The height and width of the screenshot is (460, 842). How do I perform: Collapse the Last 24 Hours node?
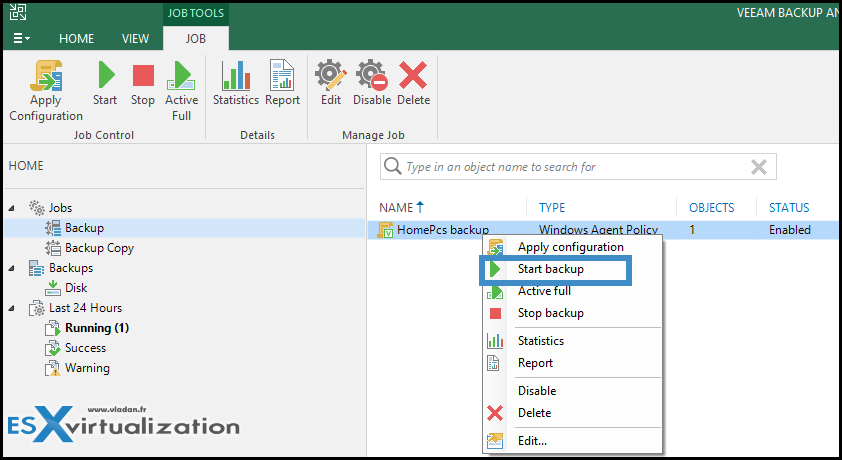(x=12, y=308)
